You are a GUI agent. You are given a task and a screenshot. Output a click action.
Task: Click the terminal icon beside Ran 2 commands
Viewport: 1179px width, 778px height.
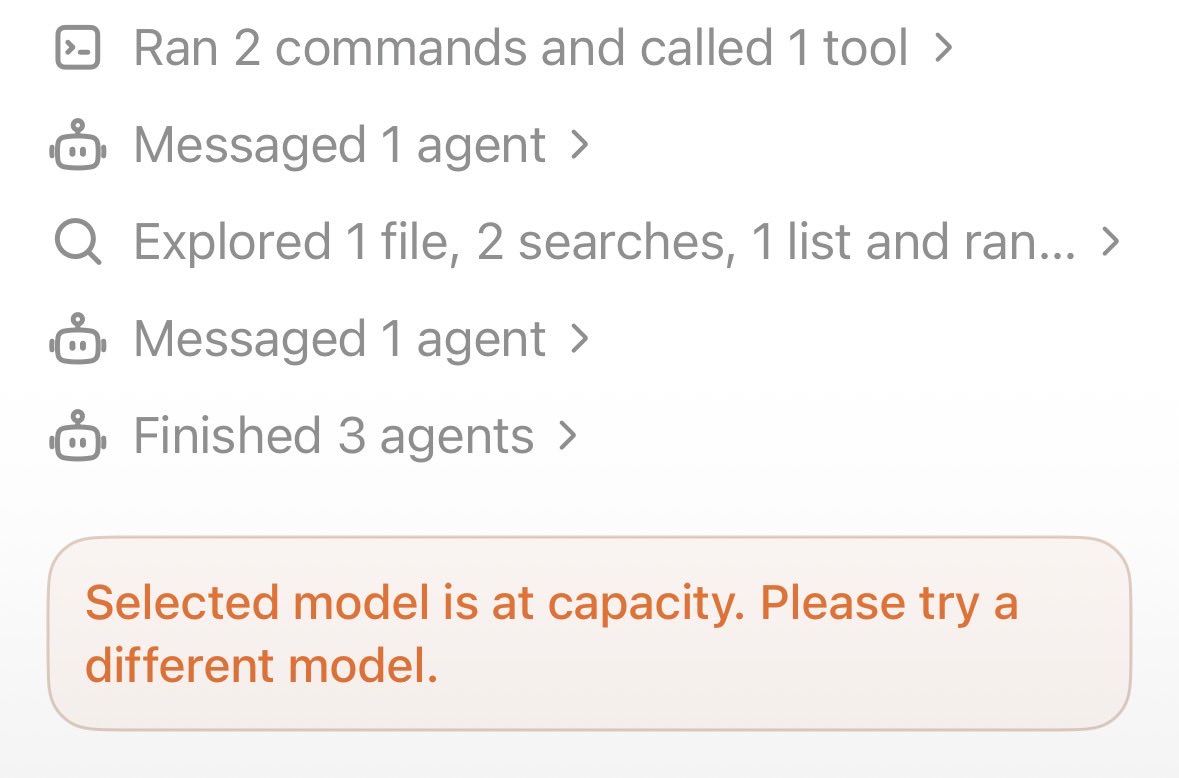click(78, 48)
